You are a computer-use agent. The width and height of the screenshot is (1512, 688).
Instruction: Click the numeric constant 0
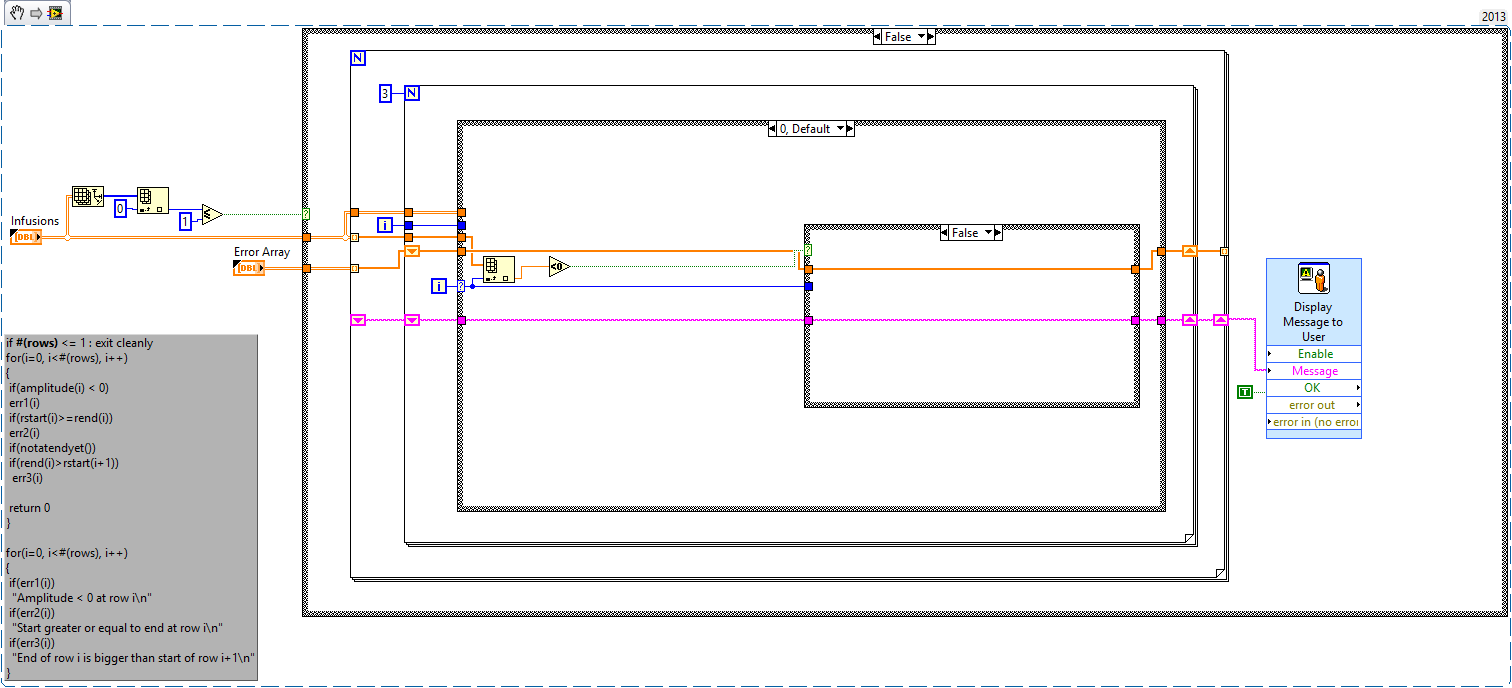click(120, 208)
